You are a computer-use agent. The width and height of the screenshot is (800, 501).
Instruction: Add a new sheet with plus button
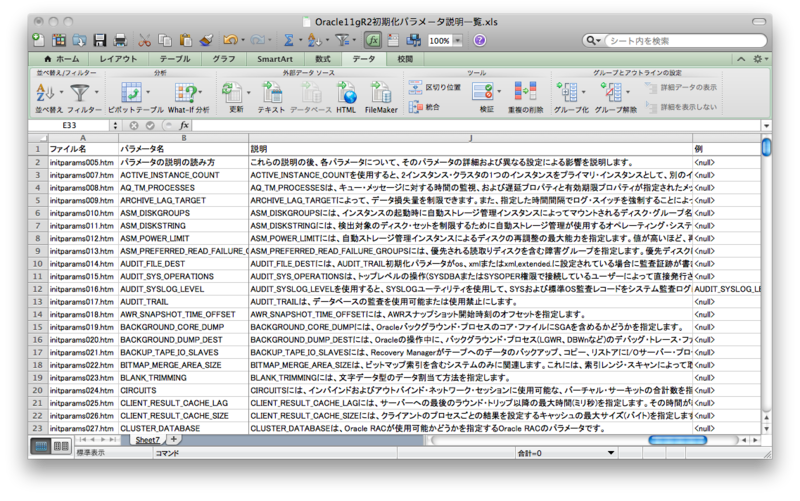[x=174, y=439]
